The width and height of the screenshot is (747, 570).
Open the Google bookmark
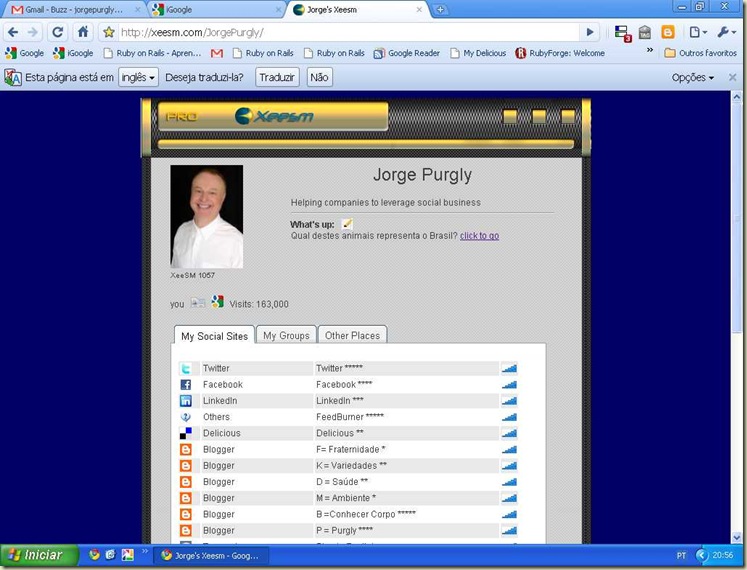[25, 53]
